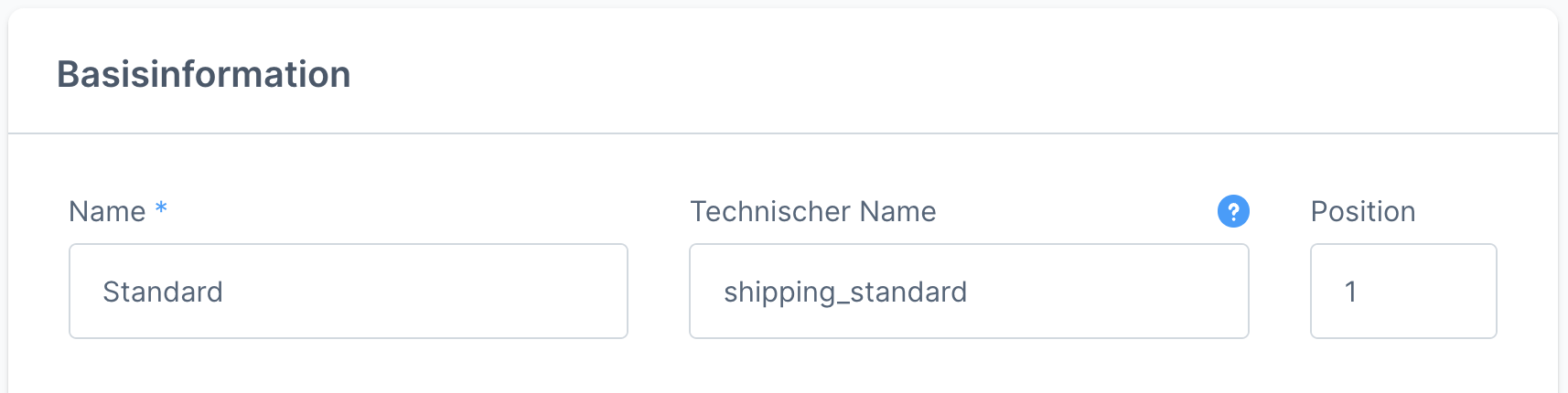Click blank area right of Position value
This screenshot has height=393, width=1568.
click(1436, 292)
